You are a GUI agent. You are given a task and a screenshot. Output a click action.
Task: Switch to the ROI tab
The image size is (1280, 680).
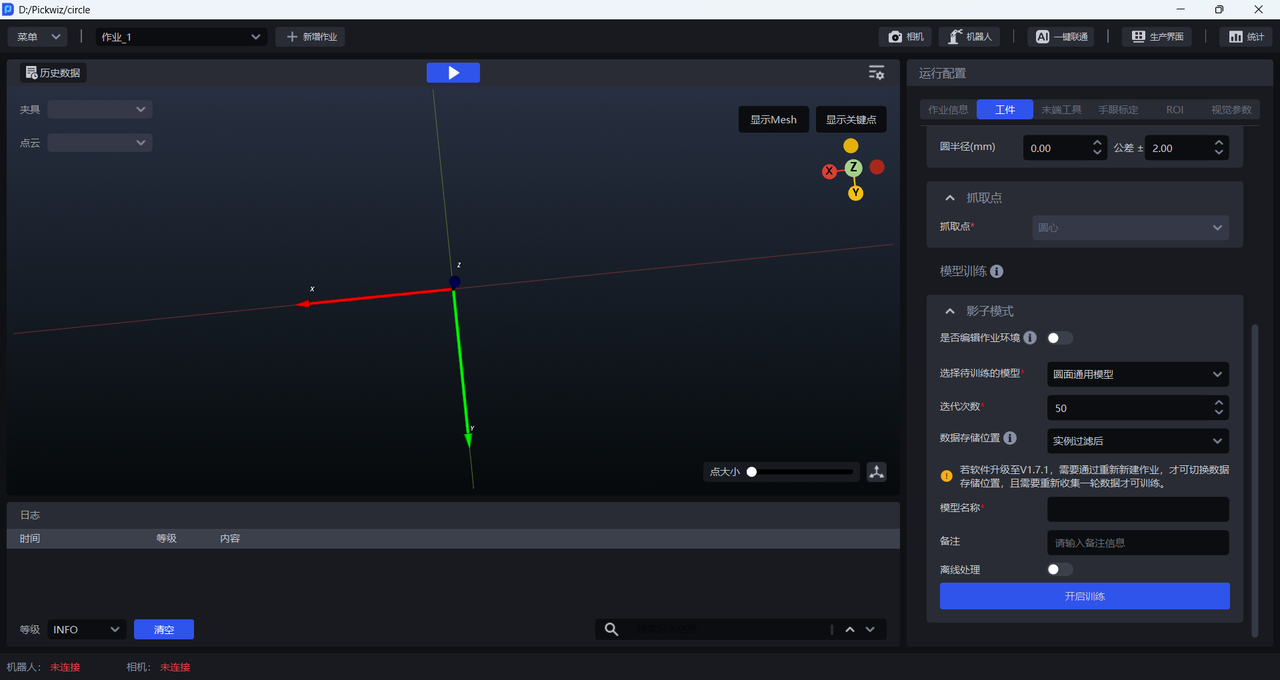point(1174,110)
